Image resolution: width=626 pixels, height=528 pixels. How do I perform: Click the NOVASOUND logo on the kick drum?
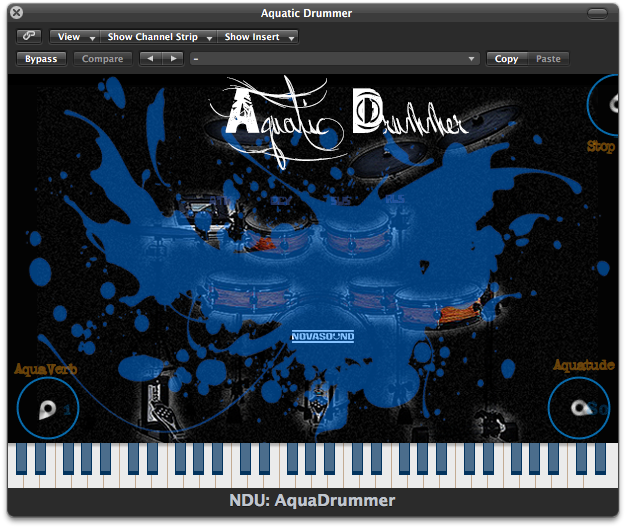pyautogui.click(x=323, y=336)
